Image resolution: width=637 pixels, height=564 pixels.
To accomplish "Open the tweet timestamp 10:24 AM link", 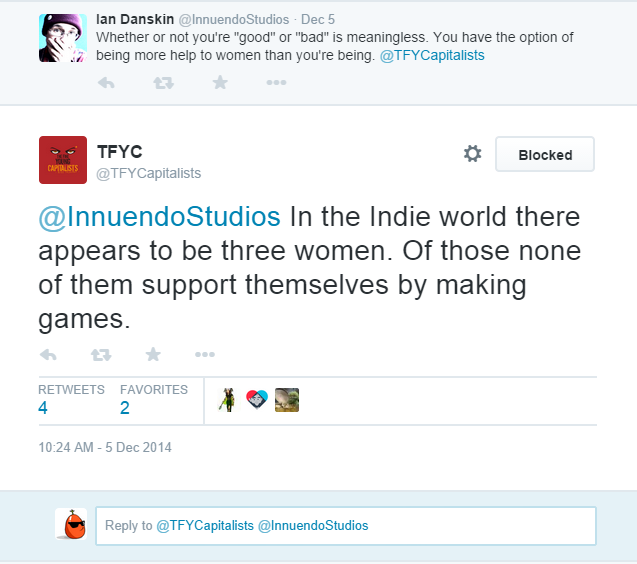I will 105,447.
